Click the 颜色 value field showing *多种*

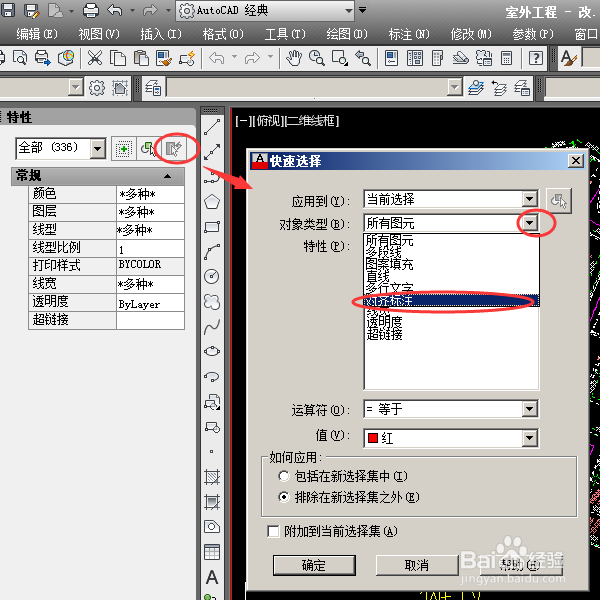(x=150, y=194)
